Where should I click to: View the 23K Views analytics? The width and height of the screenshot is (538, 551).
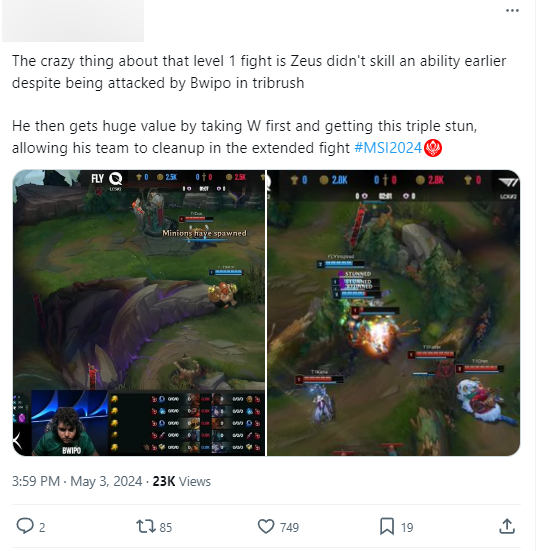tap(182, 481)
